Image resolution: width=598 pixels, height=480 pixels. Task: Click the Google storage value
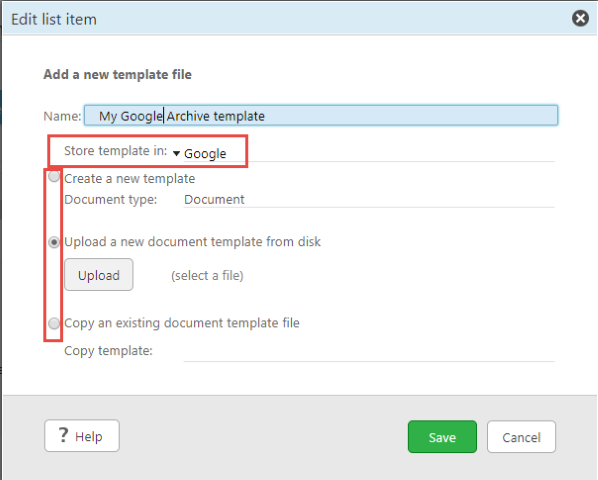click(205, 154)
